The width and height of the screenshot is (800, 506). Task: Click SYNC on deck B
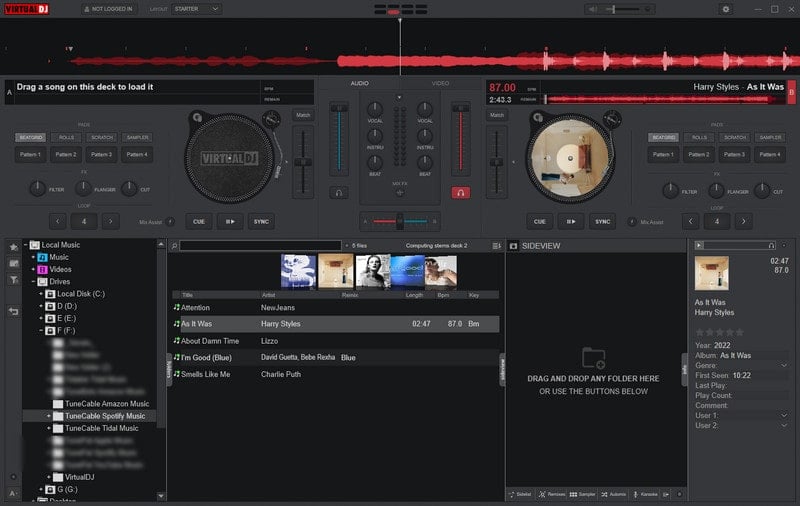coord(603,221)
